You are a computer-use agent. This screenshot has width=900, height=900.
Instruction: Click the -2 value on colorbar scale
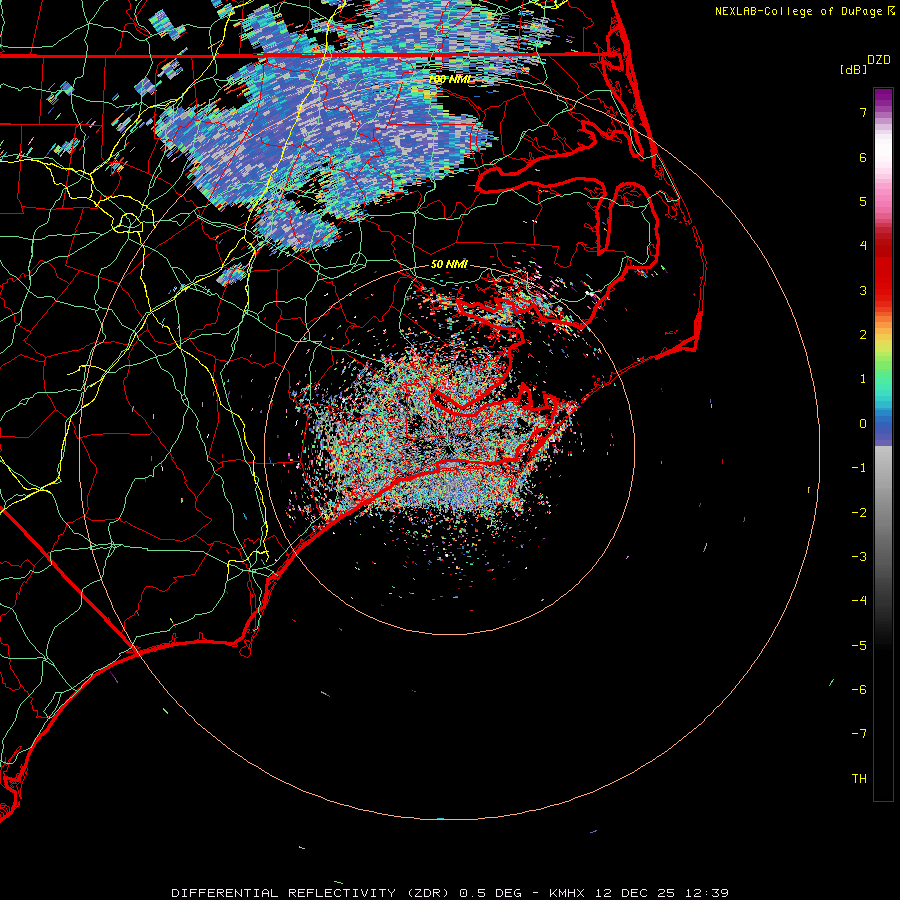click(x=859, y=513)
